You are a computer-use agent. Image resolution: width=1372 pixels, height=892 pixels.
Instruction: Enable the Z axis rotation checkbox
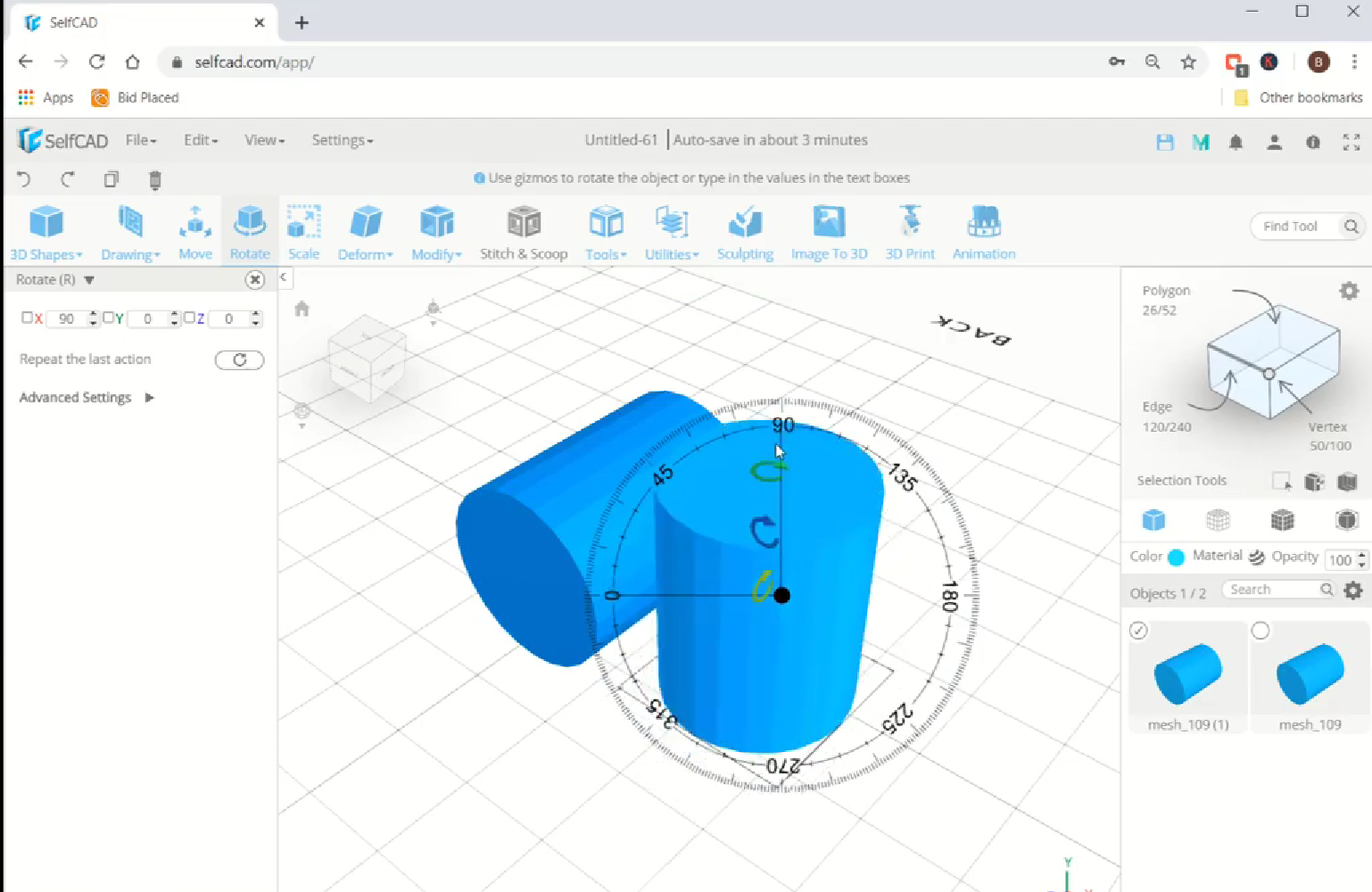[x=189, y=318]
